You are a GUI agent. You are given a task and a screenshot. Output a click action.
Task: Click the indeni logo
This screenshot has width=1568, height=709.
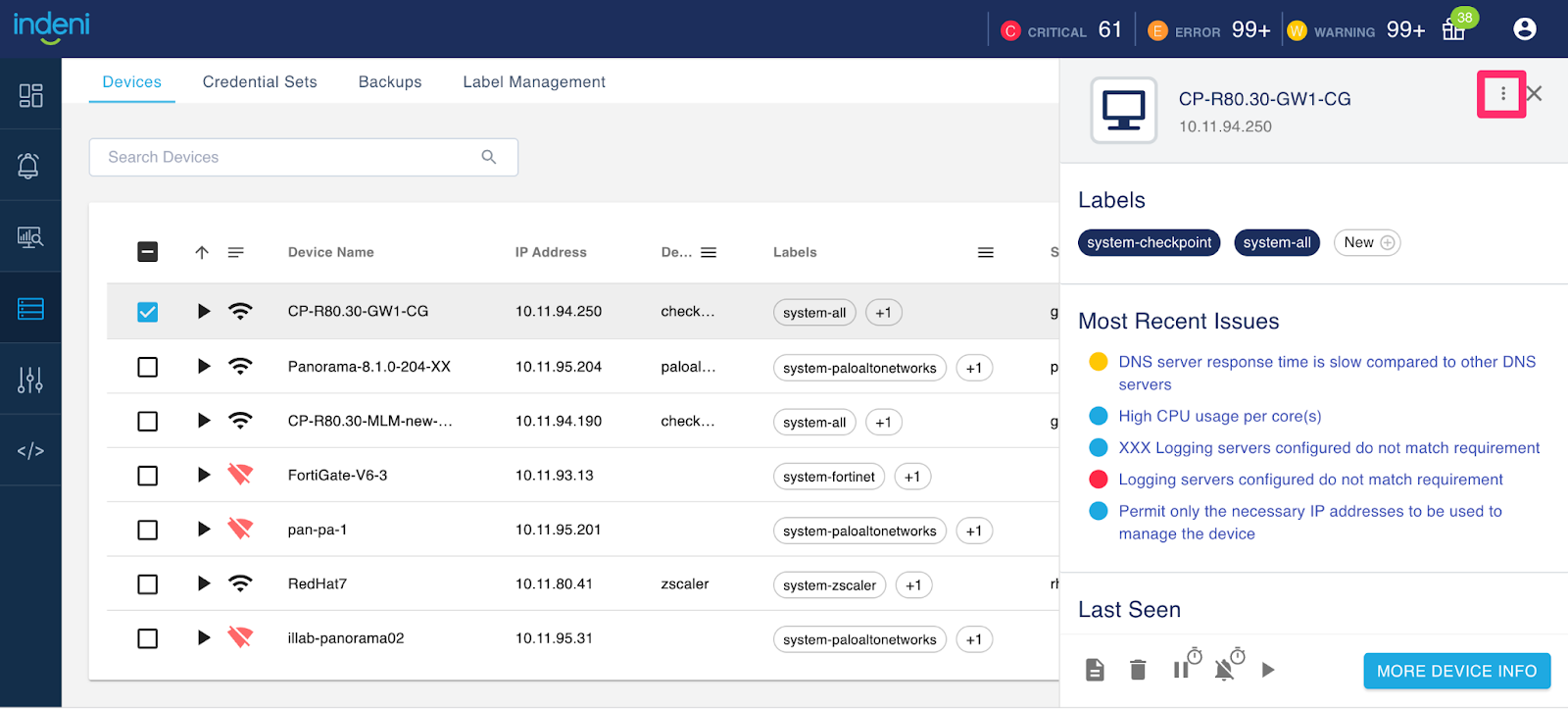[51, 25]
